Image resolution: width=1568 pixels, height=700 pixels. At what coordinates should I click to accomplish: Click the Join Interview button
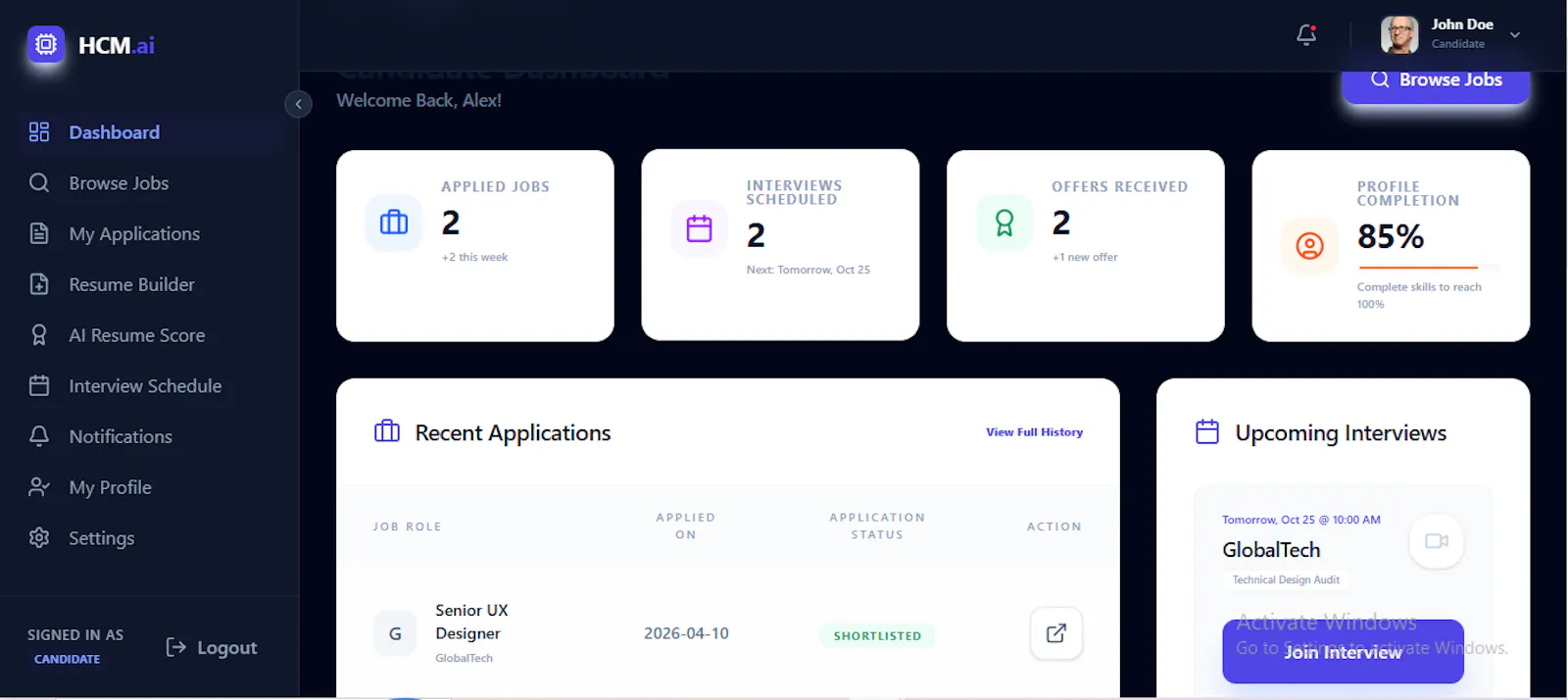pos(1343,652)
